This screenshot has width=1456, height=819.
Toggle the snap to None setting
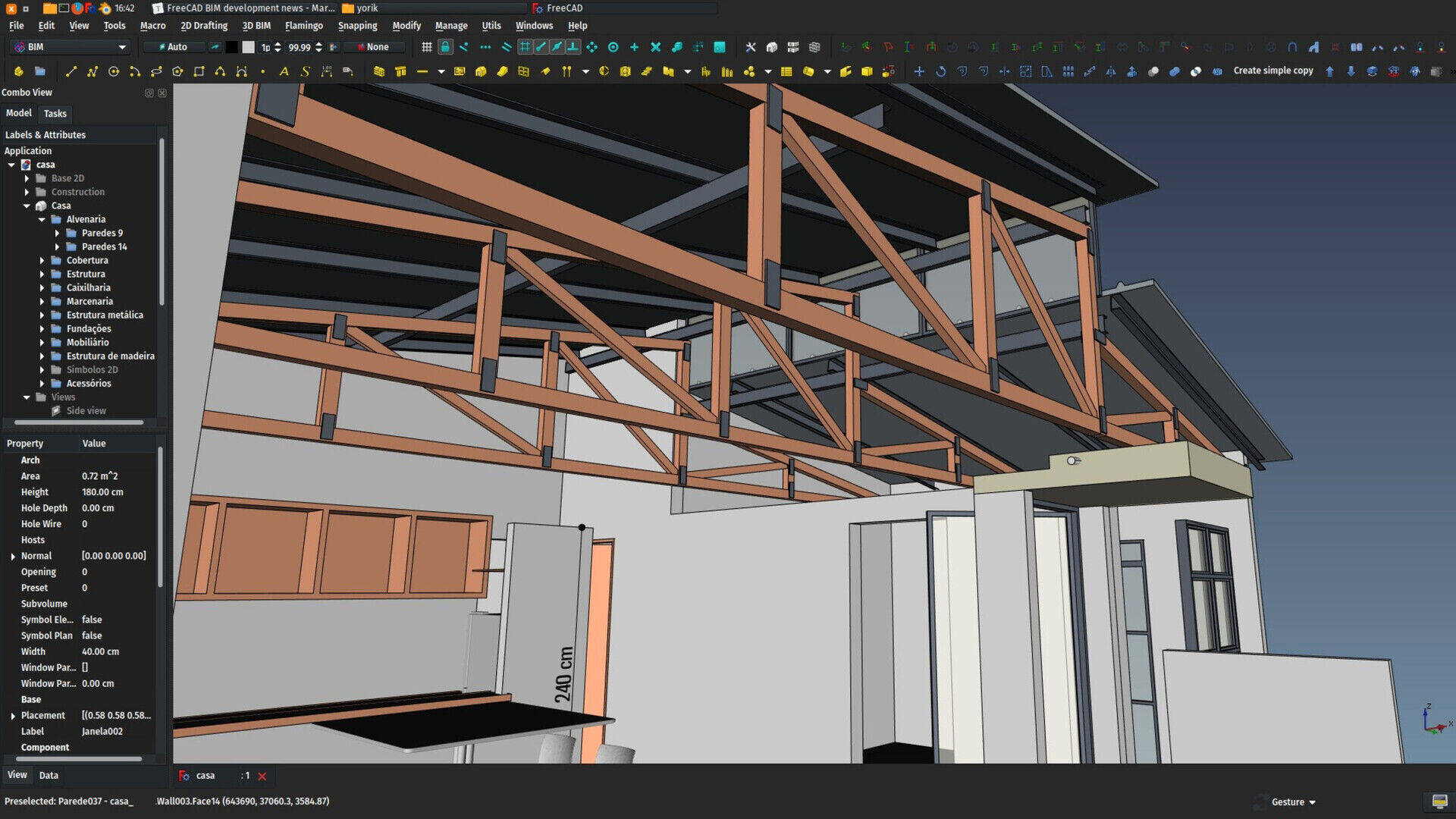tap(378, 47)
